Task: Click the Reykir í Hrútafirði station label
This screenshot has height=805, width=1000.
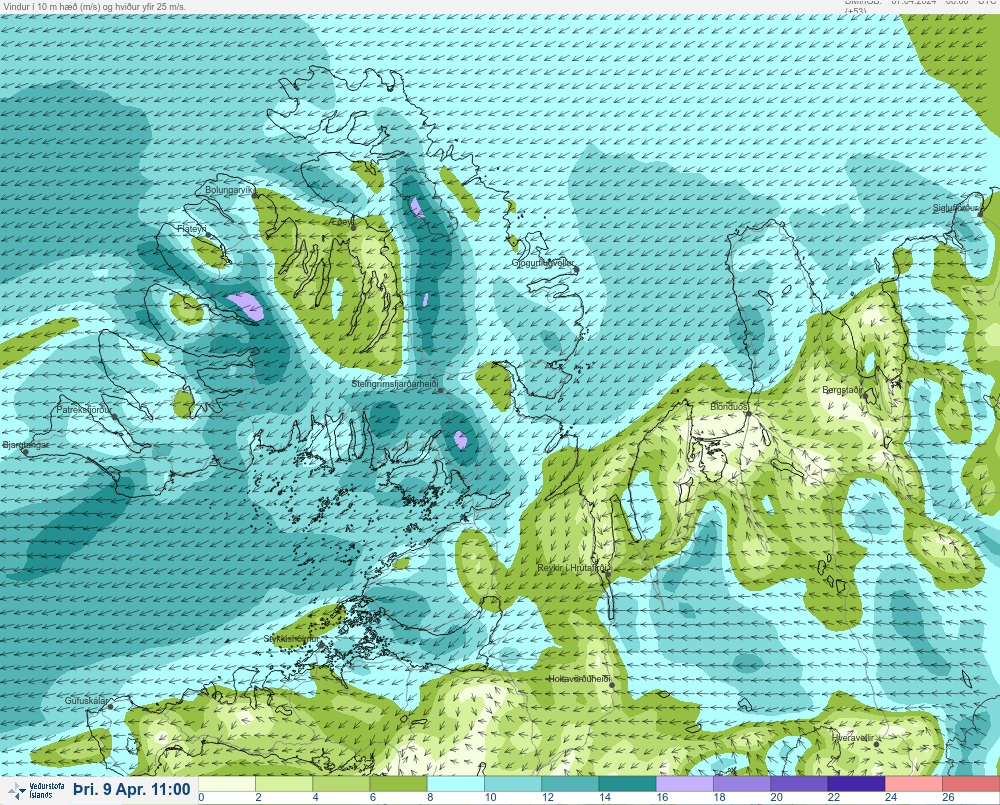Action: pos(574,568)
